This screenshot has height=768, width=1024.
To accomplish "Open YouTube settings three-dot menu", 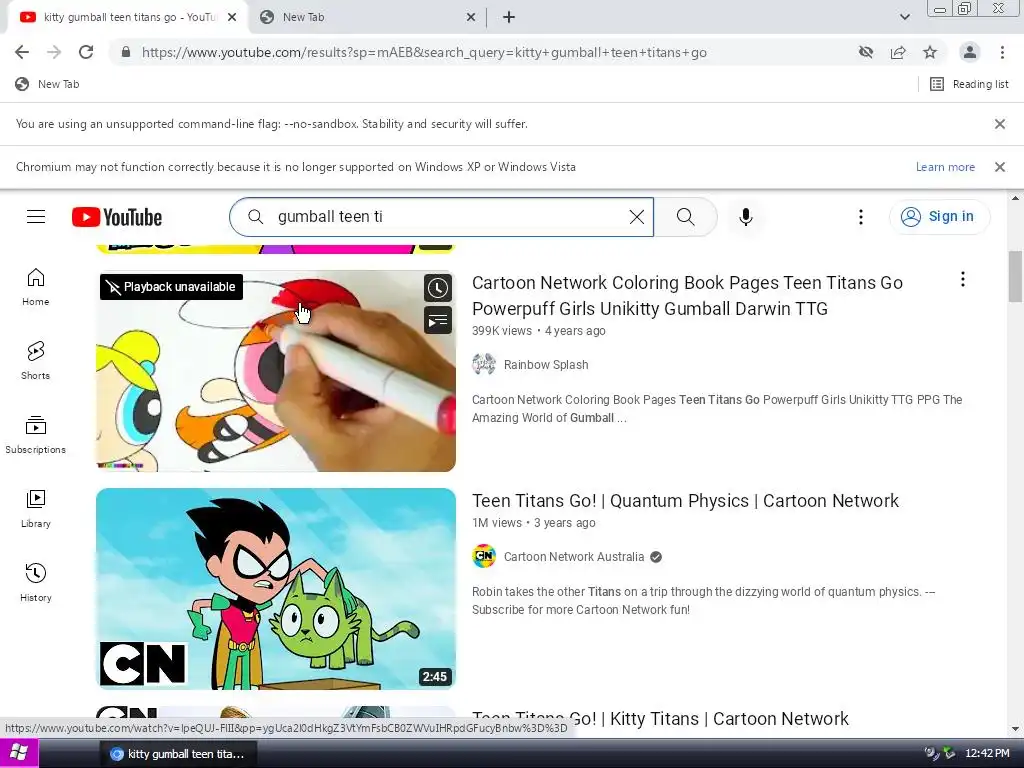I will [x=861, y=217].
